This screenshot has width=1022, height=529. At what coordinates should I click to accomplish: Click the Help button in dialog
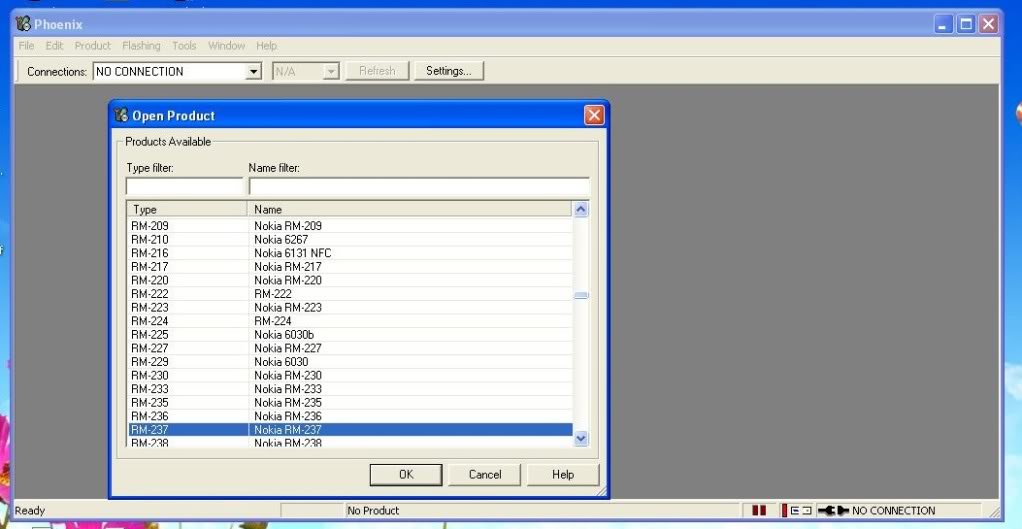(563, 475)
